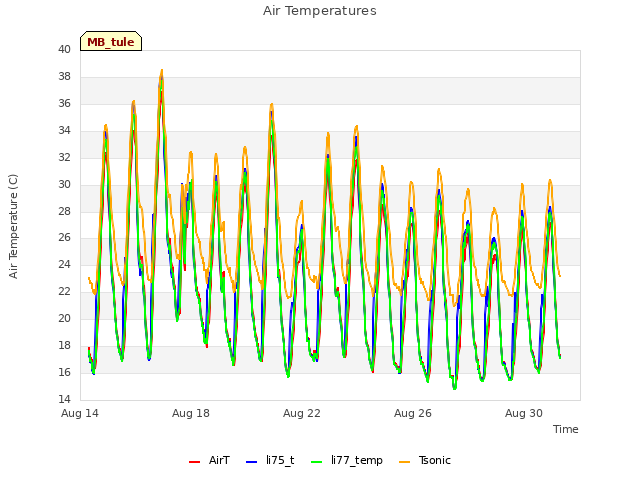Click the red AirT legend swatch

195,462
